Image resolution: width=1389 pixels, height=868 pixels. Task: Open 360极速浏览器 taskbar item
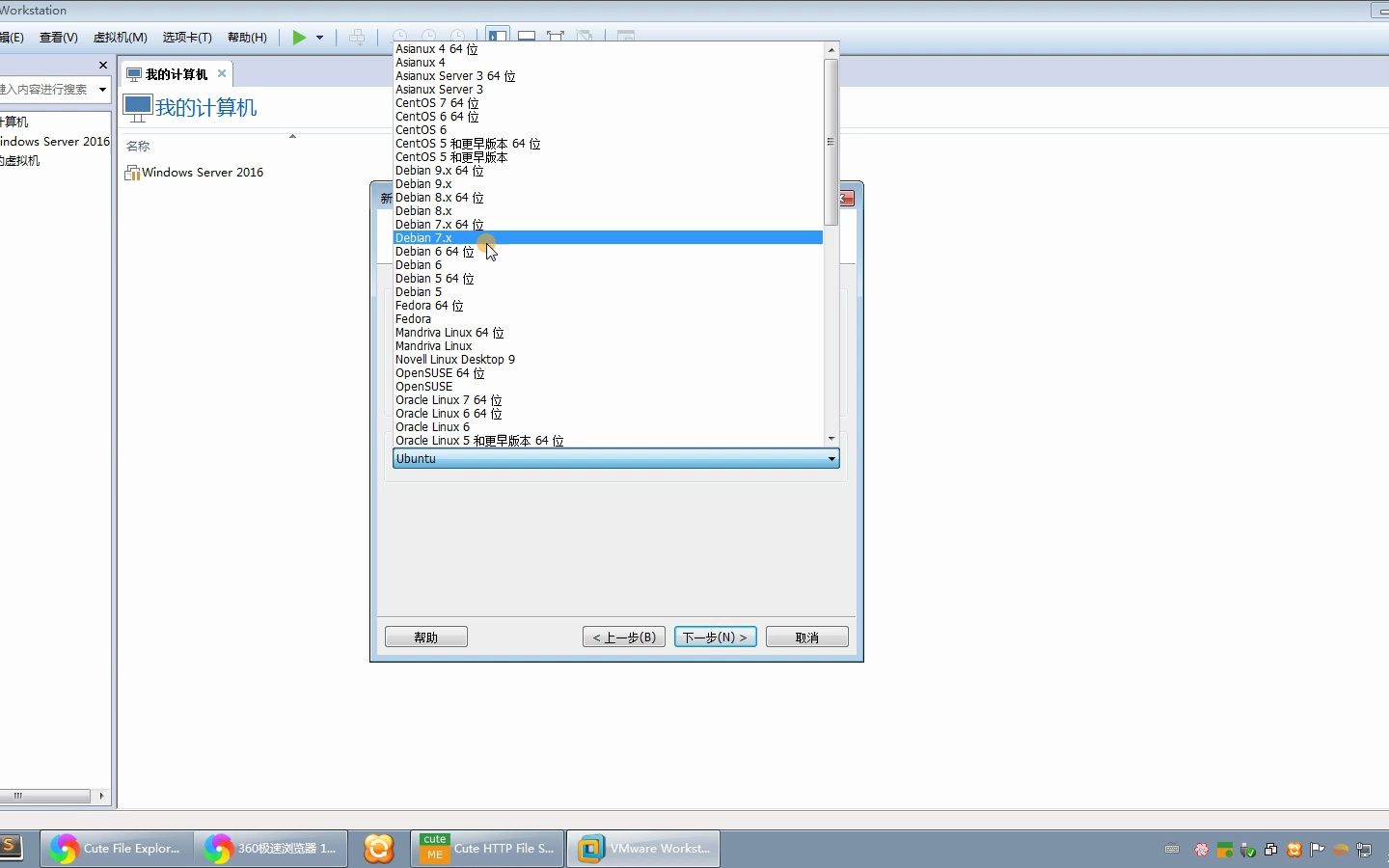tap(272, 849)
